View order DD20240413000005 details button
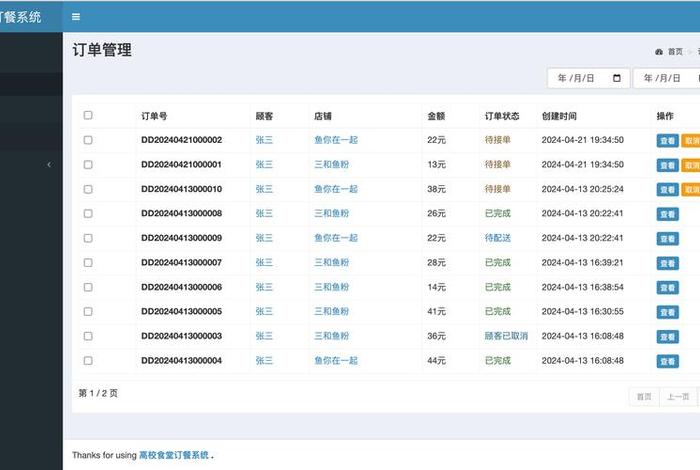The height and width of the screenshot is (470, 700). pos(667,312)
